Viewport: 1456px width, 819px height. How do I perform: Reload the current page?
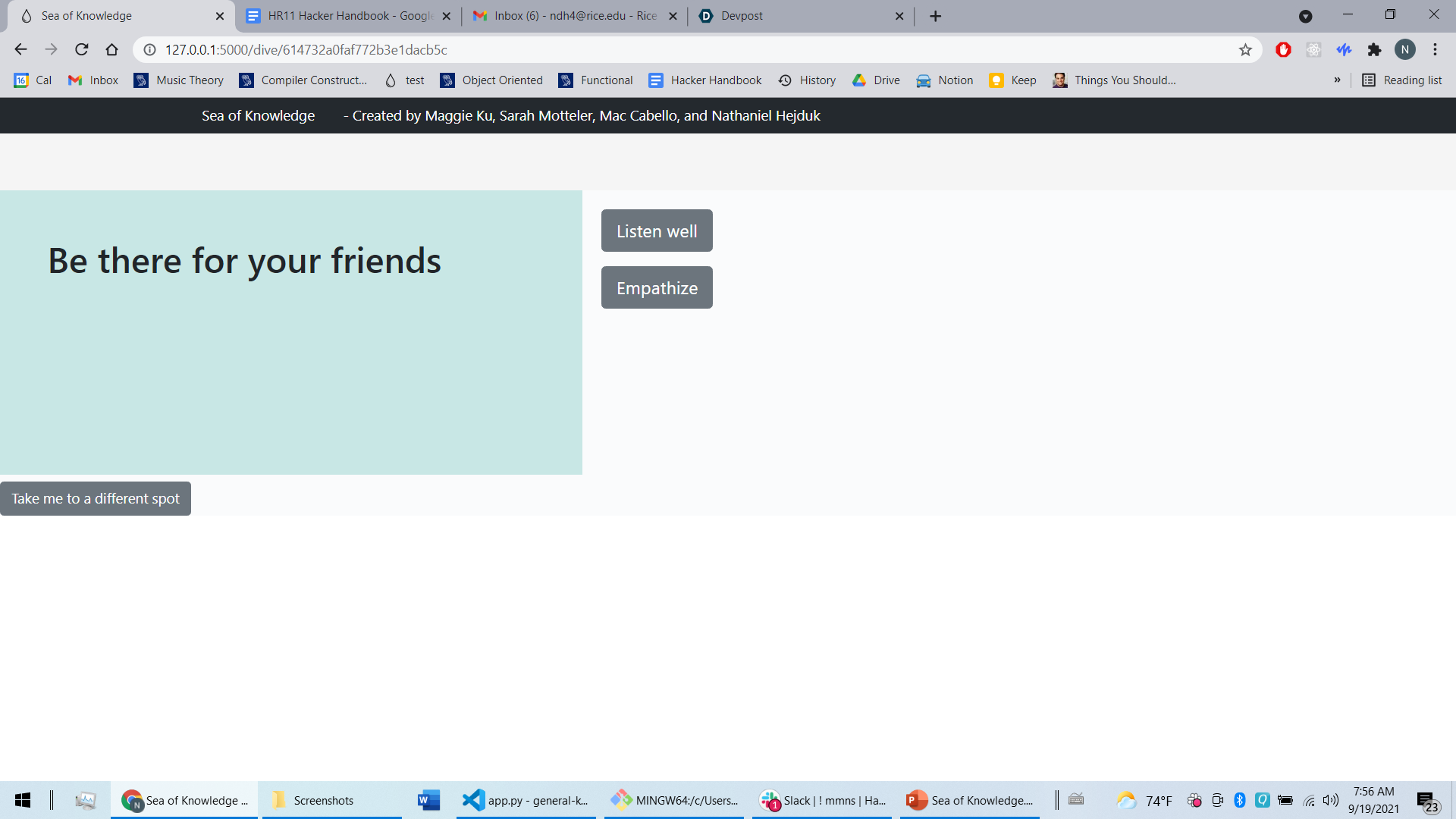tap(82, 50)
